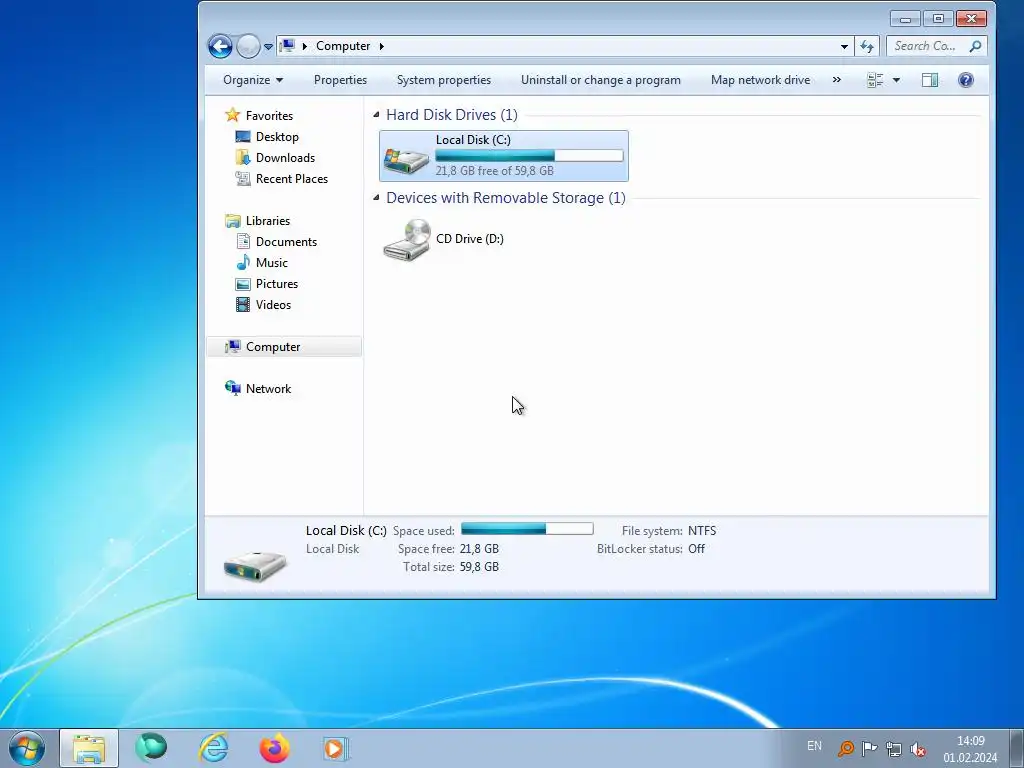The image size is (1024, 768).
Task: Click the C: drive capacity bar
Action: coord(530,155)
